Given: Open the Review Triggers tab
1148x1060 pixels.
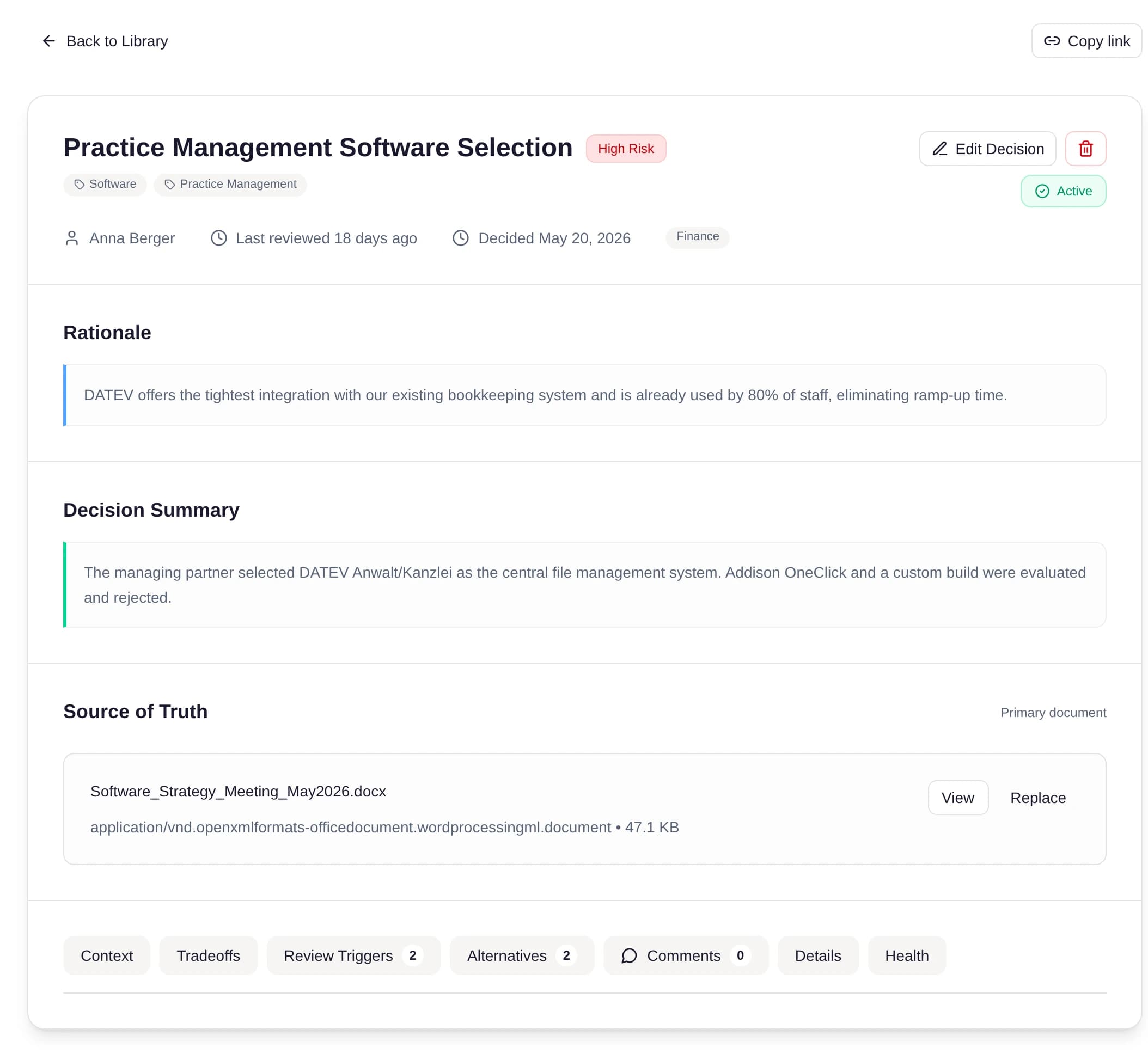Looking at the screenshot, I should [353, 955].
